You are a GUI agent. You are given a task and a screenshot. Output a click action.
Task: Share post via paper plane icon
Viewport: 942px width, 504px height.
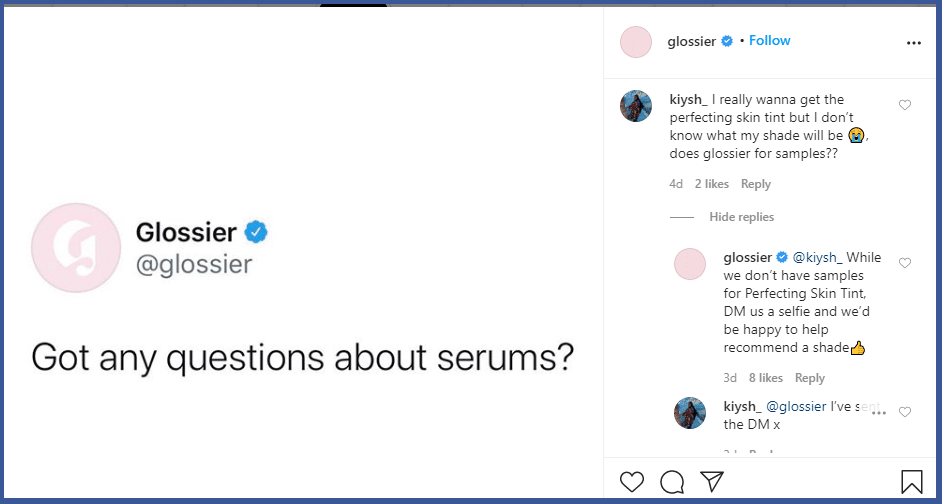click(x=712, y=481)
